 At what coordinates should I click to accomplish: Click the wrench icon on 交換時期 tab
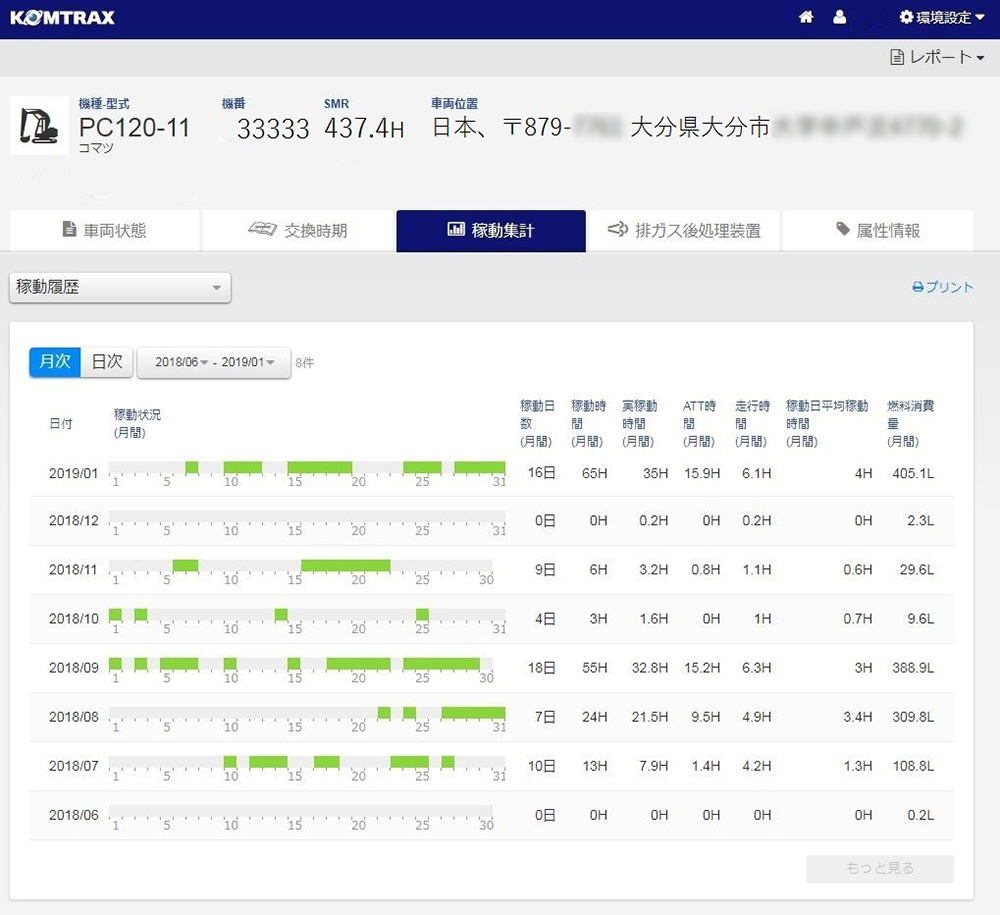(x=262, y=230)
